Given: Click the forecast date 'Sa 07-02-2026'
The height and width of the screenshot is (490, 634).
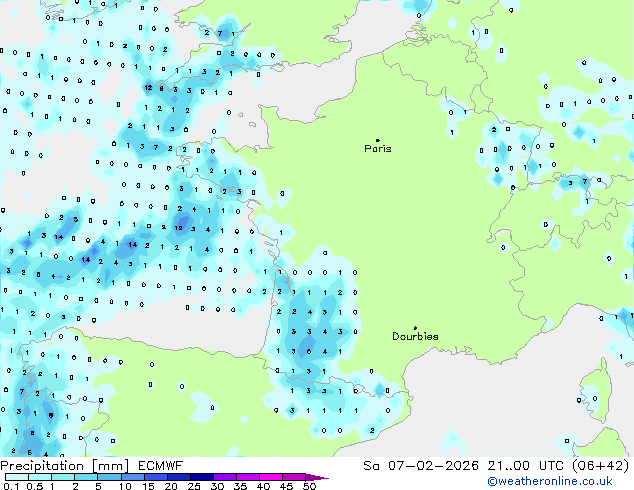Looking at the screenshot, I should [x=421, y=466].
